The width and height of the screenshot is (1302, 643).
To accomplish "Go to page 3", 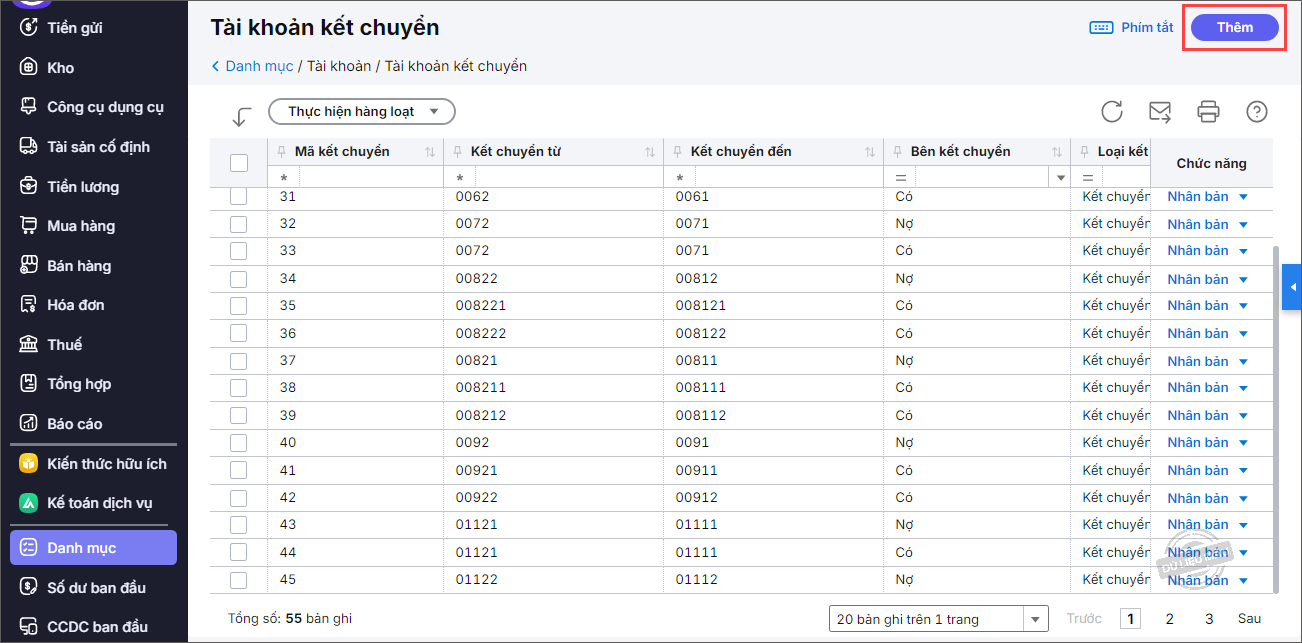I will pos(1209,619).
